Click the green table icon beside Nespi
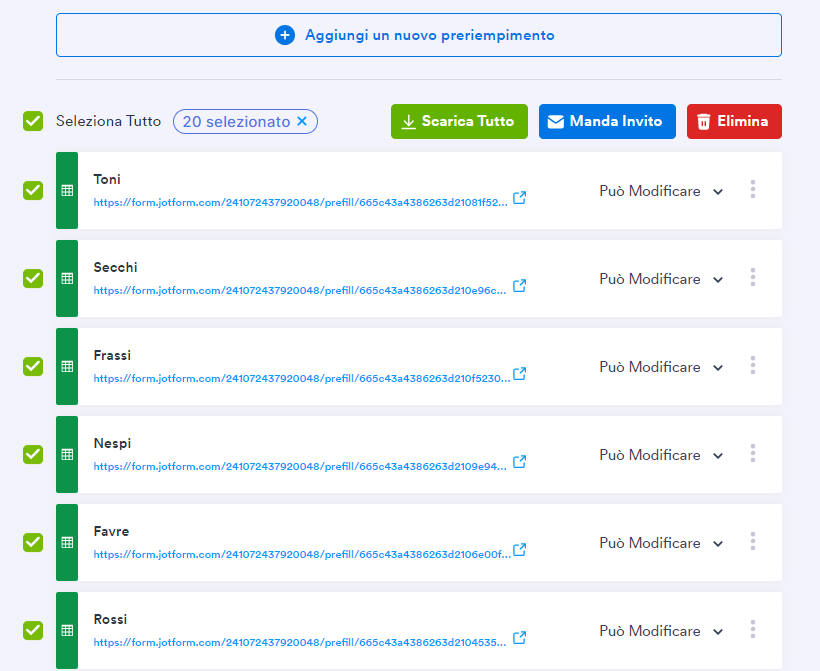 coord(67,454)
